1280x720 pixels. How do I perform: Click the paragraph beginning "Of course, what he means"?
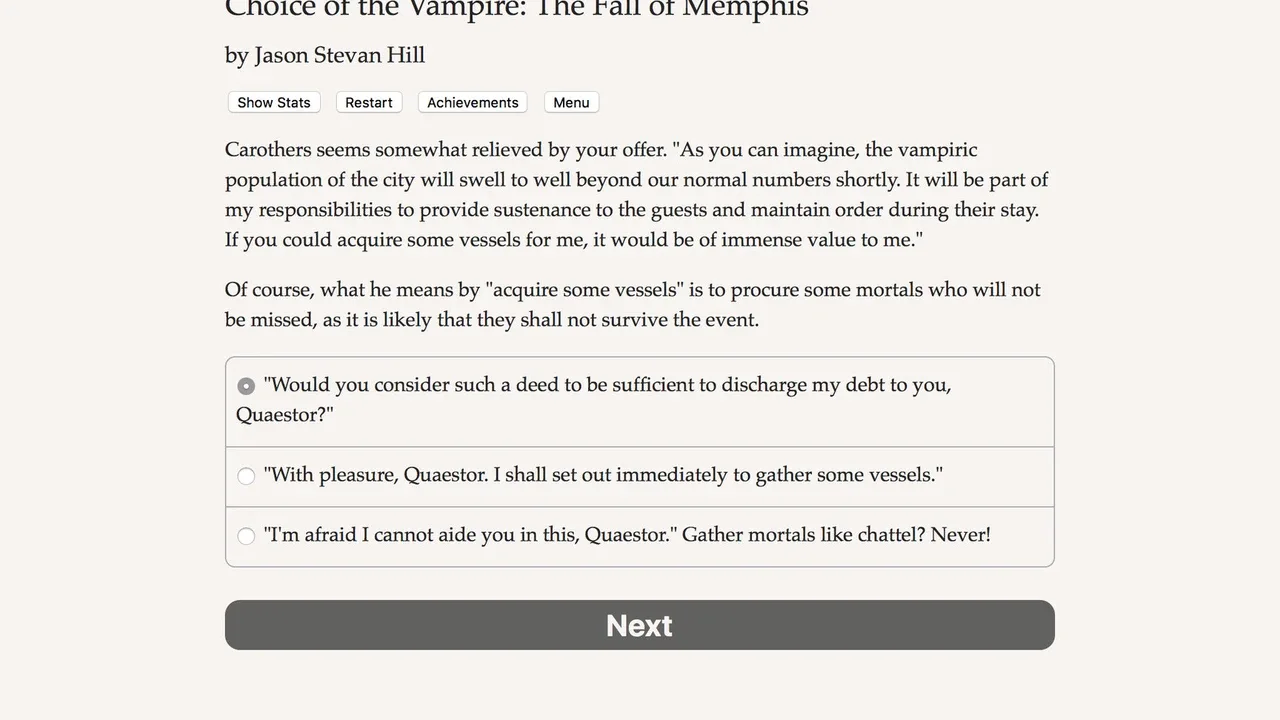pyautogui.click(x=633, y=305)
